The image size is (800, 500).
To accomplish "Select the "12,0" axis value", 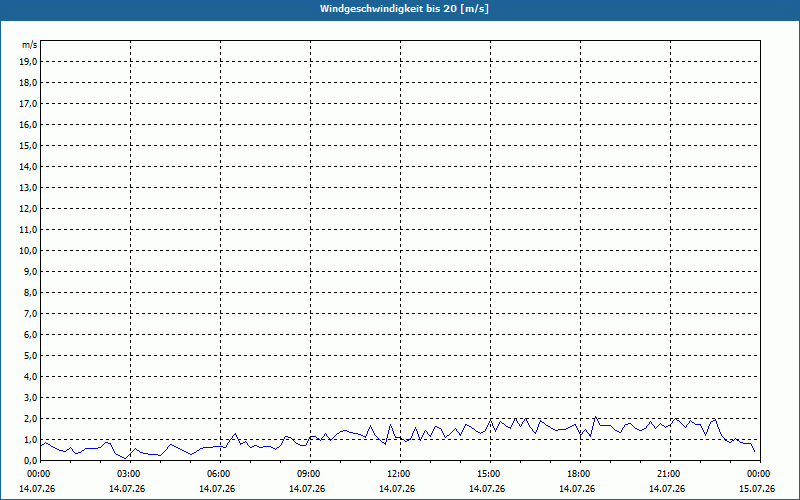I will pyautogui.click(x=28, y=209).
